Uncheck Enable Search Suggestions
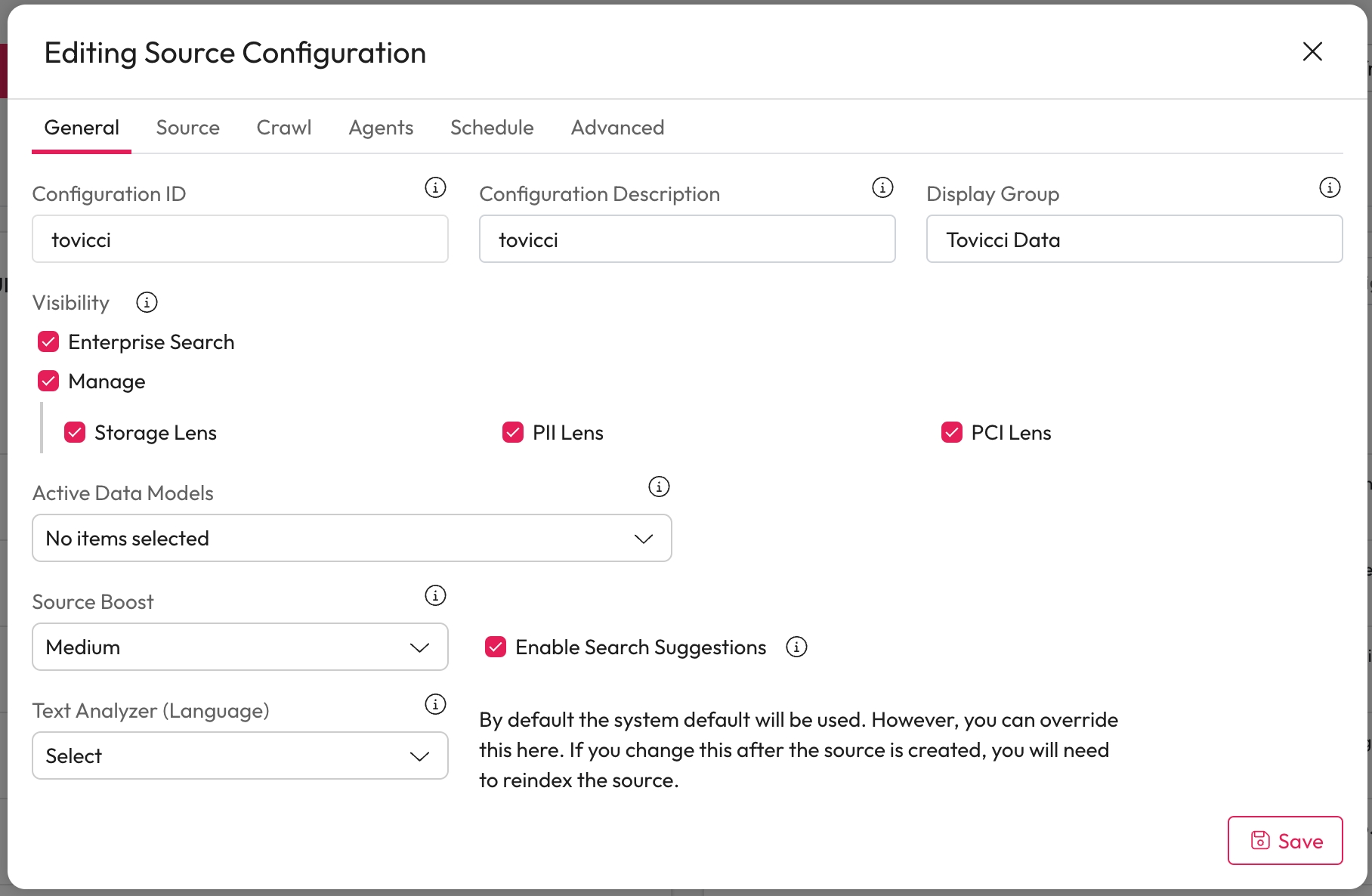 tap(496, 647)
